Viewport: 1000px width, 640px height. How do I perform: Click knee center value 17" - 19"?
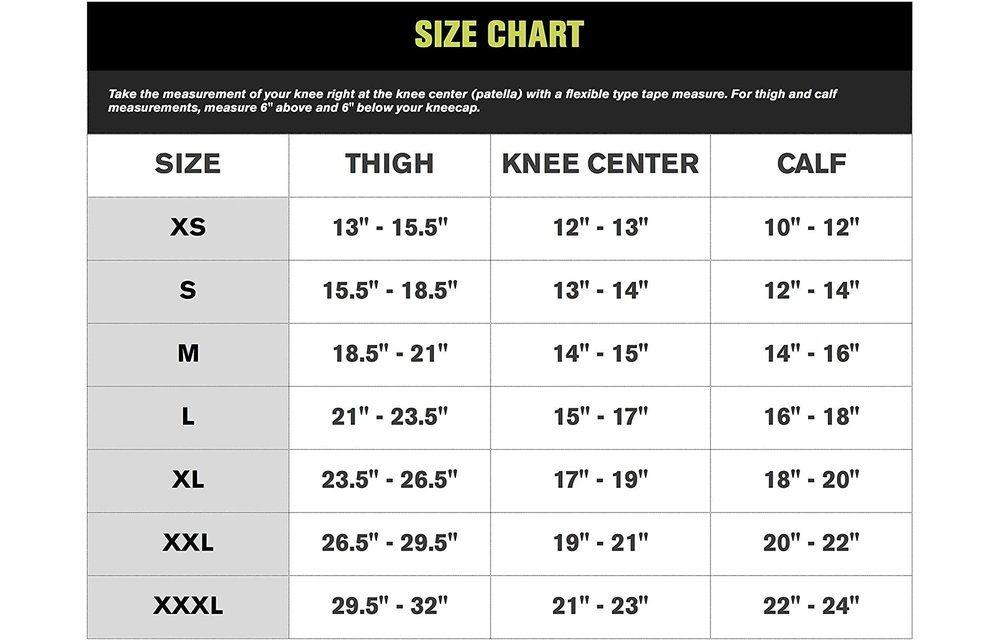click(x=600, y=480)
